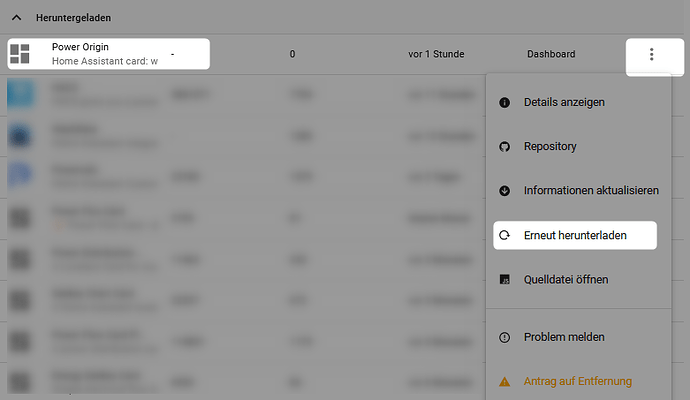Open the three-dot overflow menu for Power Origin
Screen dimensions: 690x400
click(x=652, y=54)
